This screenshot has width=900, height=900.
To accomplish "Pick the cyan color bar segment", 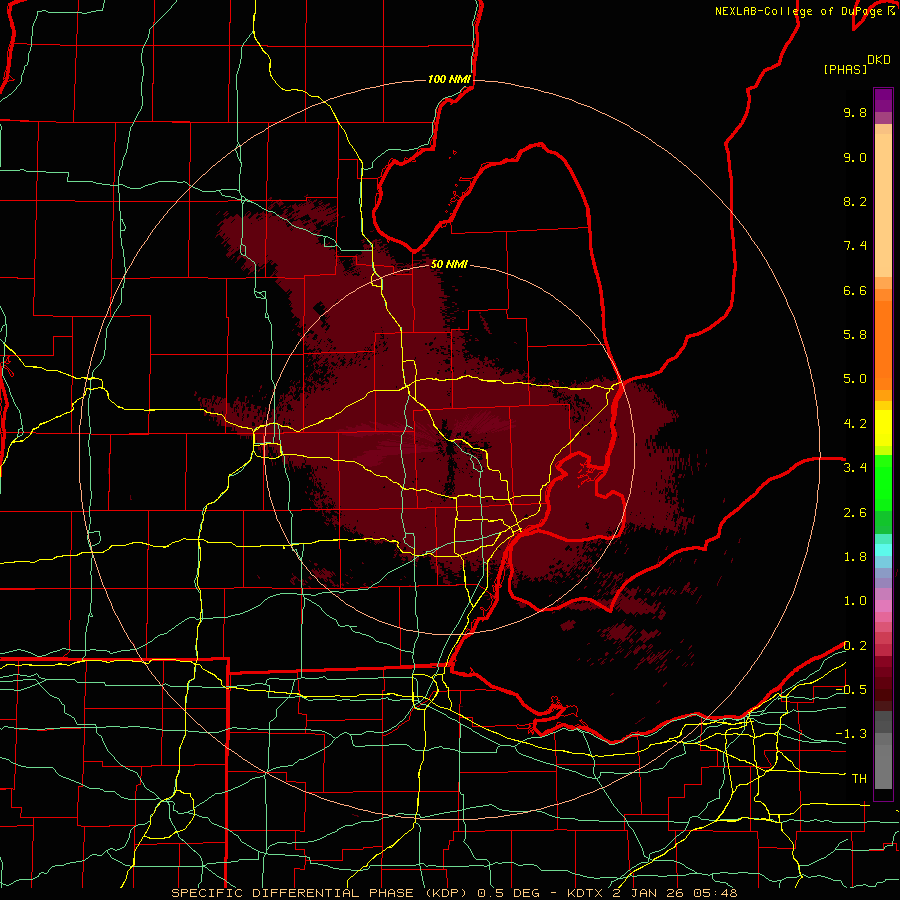I will click(883, 550).
